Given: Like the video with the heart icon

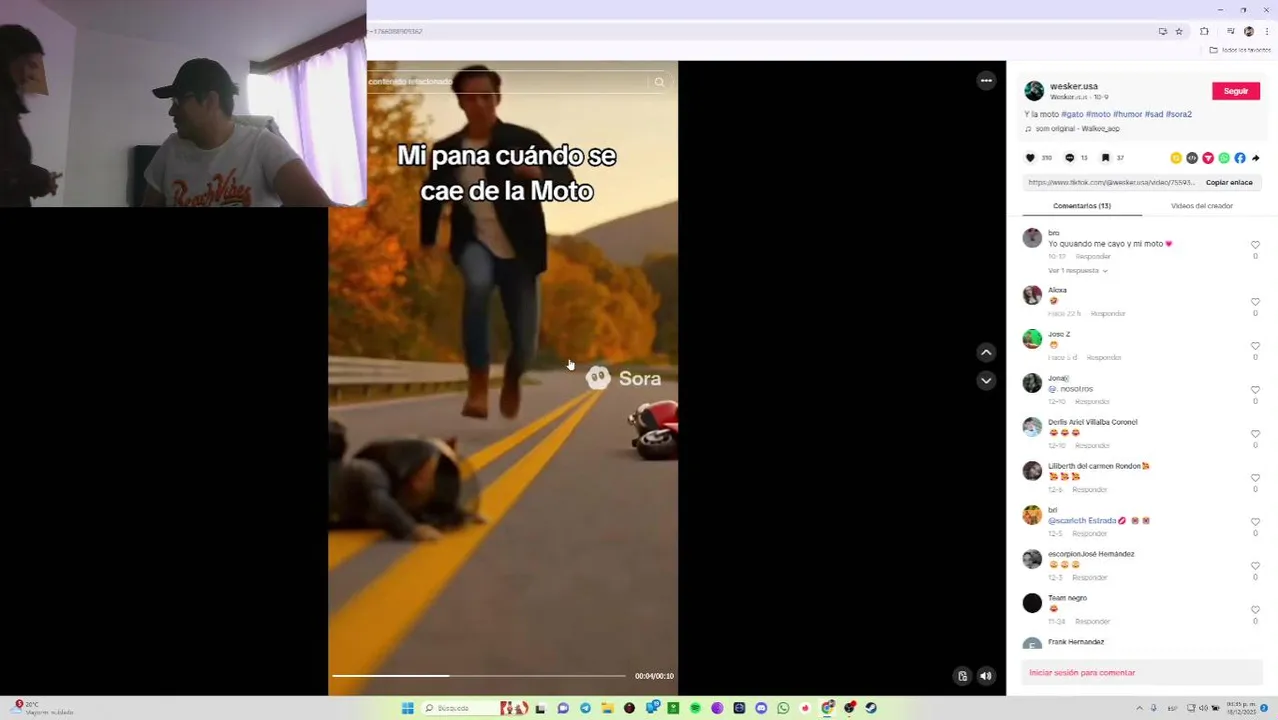Looking at the screenshot, I should click(x=1030, y=158).
